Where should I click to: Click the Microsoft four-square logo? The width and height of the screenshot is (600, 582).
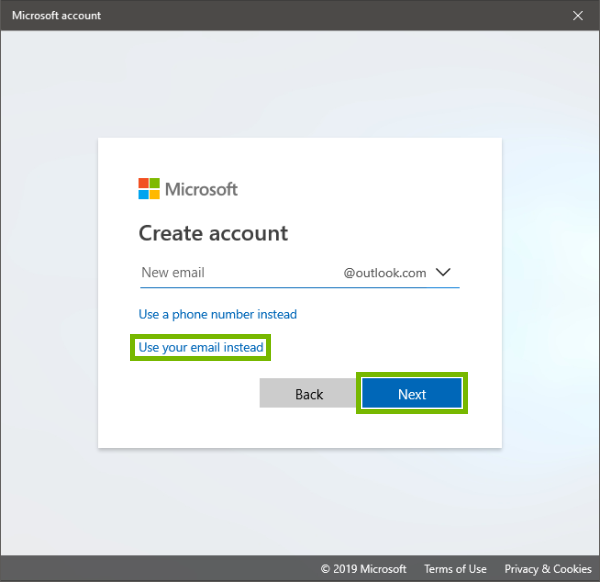pyautogui.click(x=149, y=188)
